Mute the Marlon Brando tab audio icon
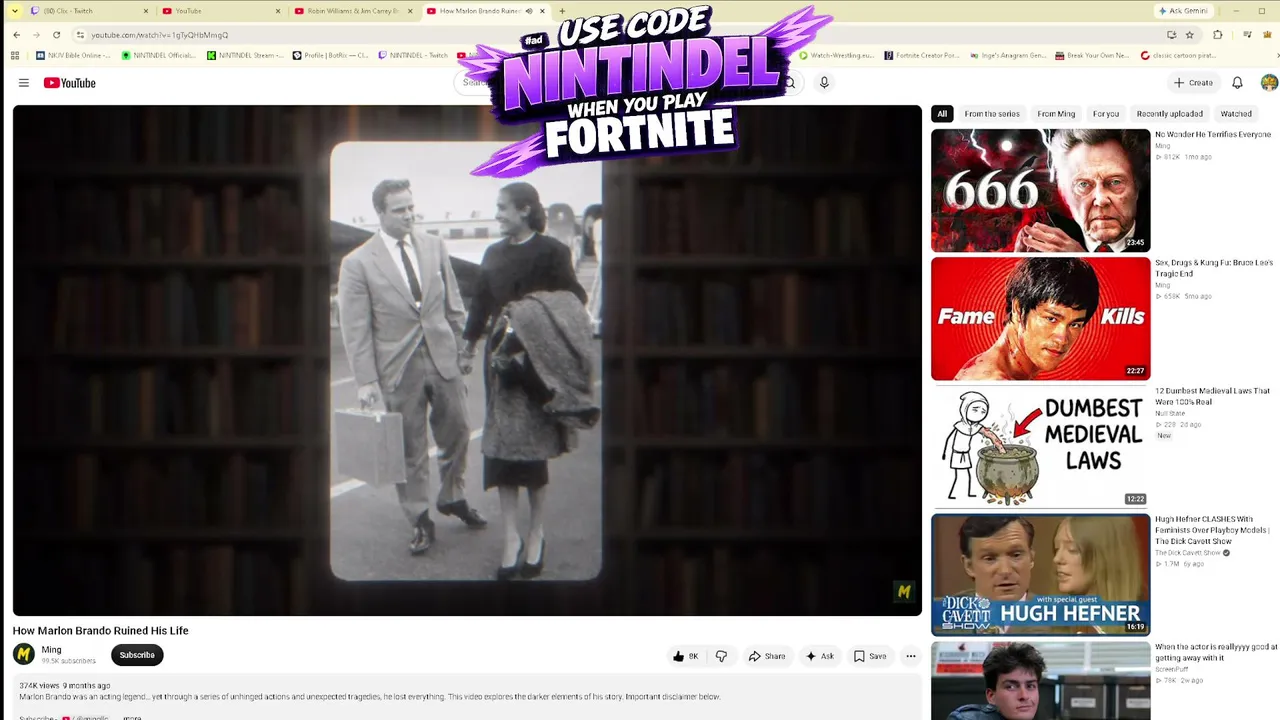This screenshot has height=720, width=1280. [529, 11]
